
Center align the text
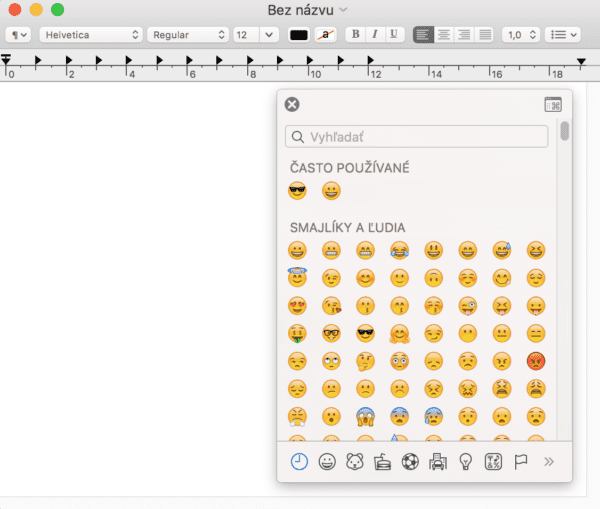443,34
